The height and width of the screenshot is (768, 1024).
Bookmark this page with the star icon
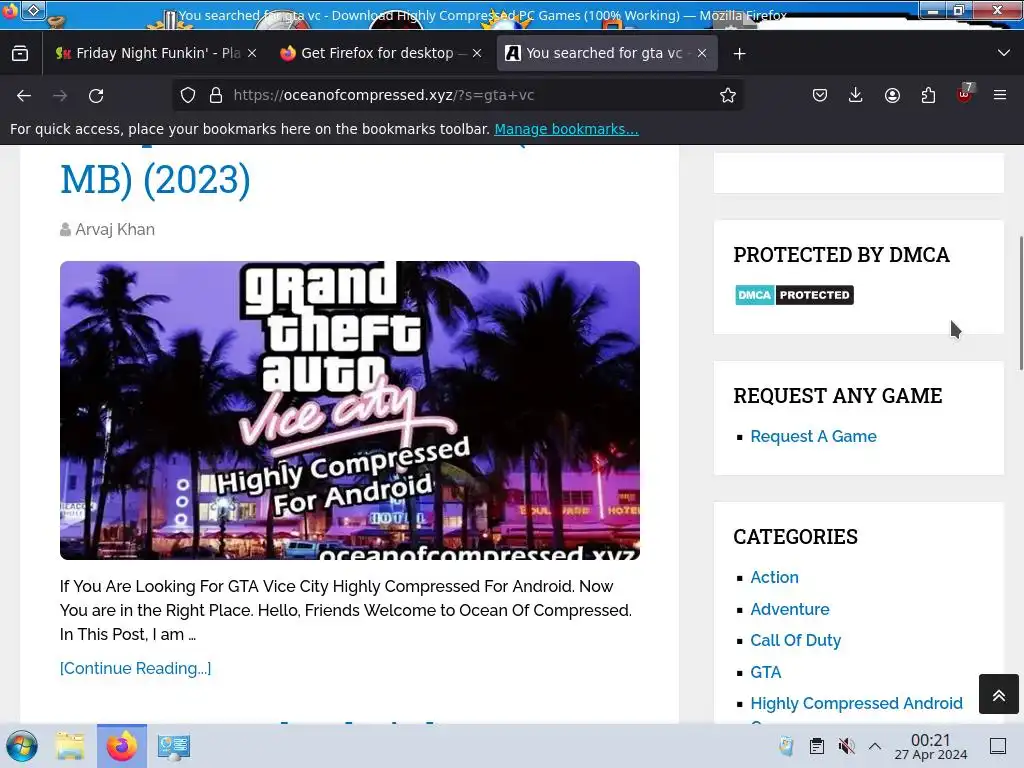[728, 95]
